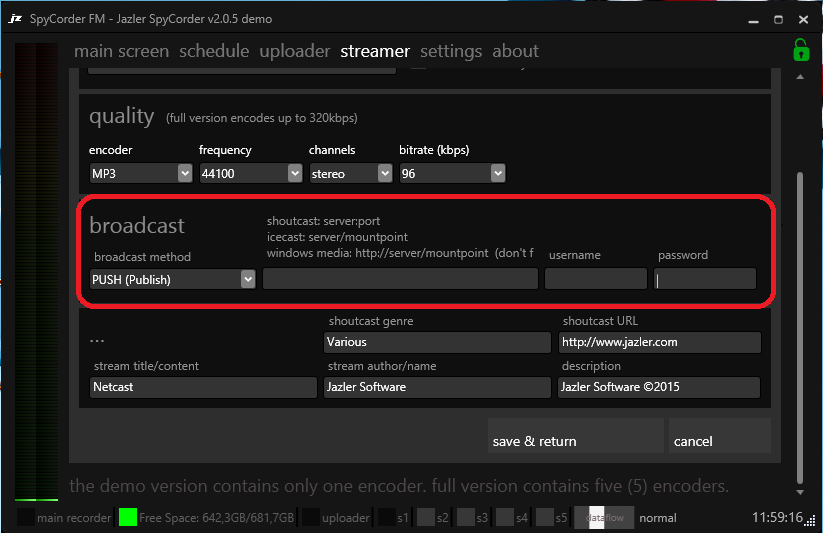
Task: Select the streamer tab
Action: click(375, 51)
